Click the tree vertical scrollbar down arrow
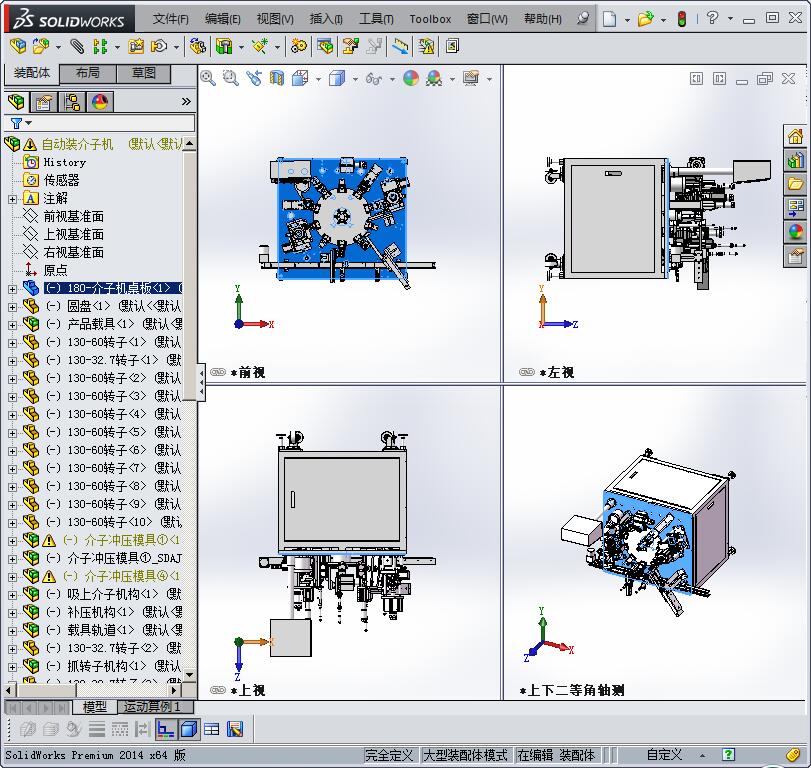811x768 pixels. pos(189,675)
